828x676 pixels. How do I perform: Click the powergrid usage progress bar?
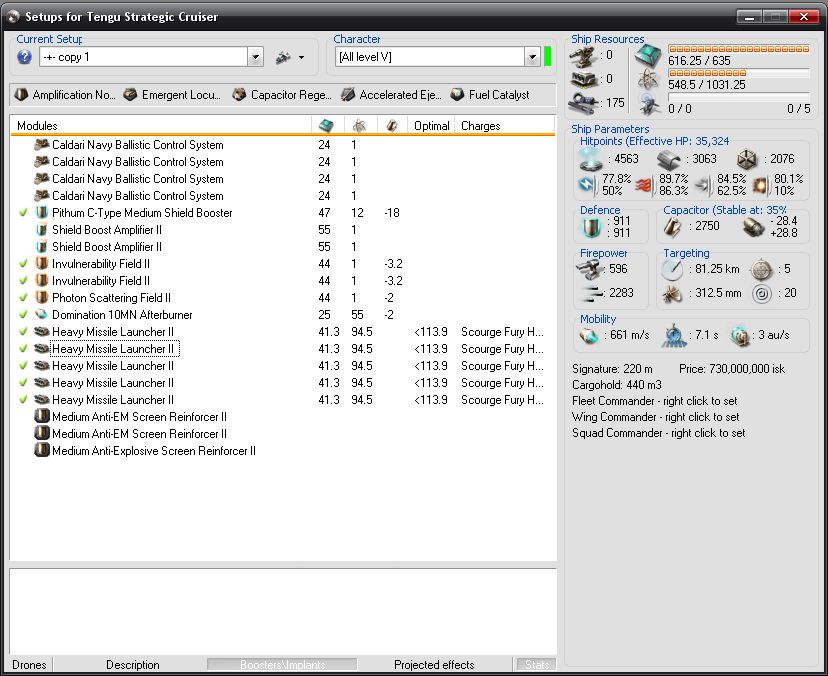click(x=739, y=73)
